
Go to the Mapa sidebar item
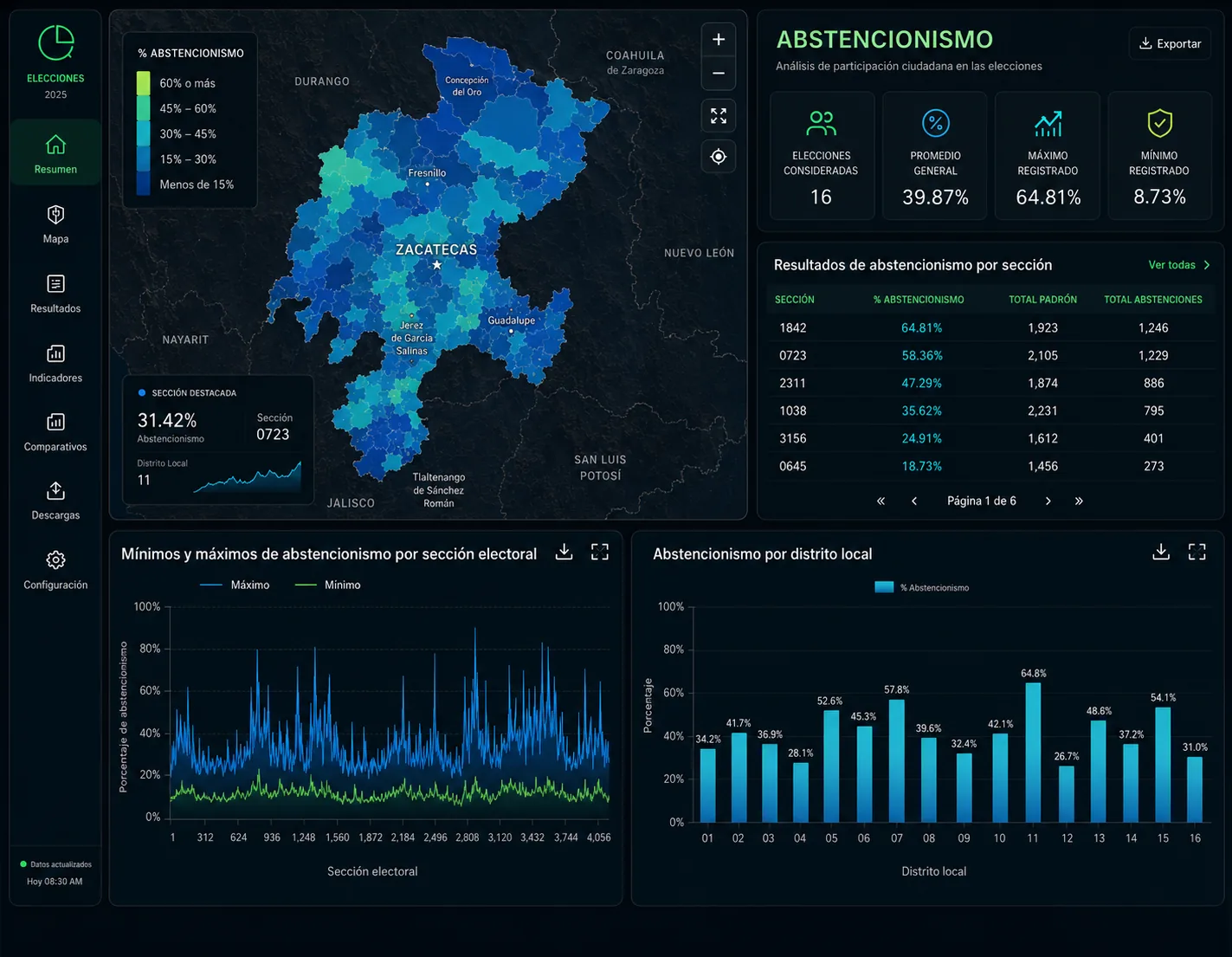coord(55,223)
